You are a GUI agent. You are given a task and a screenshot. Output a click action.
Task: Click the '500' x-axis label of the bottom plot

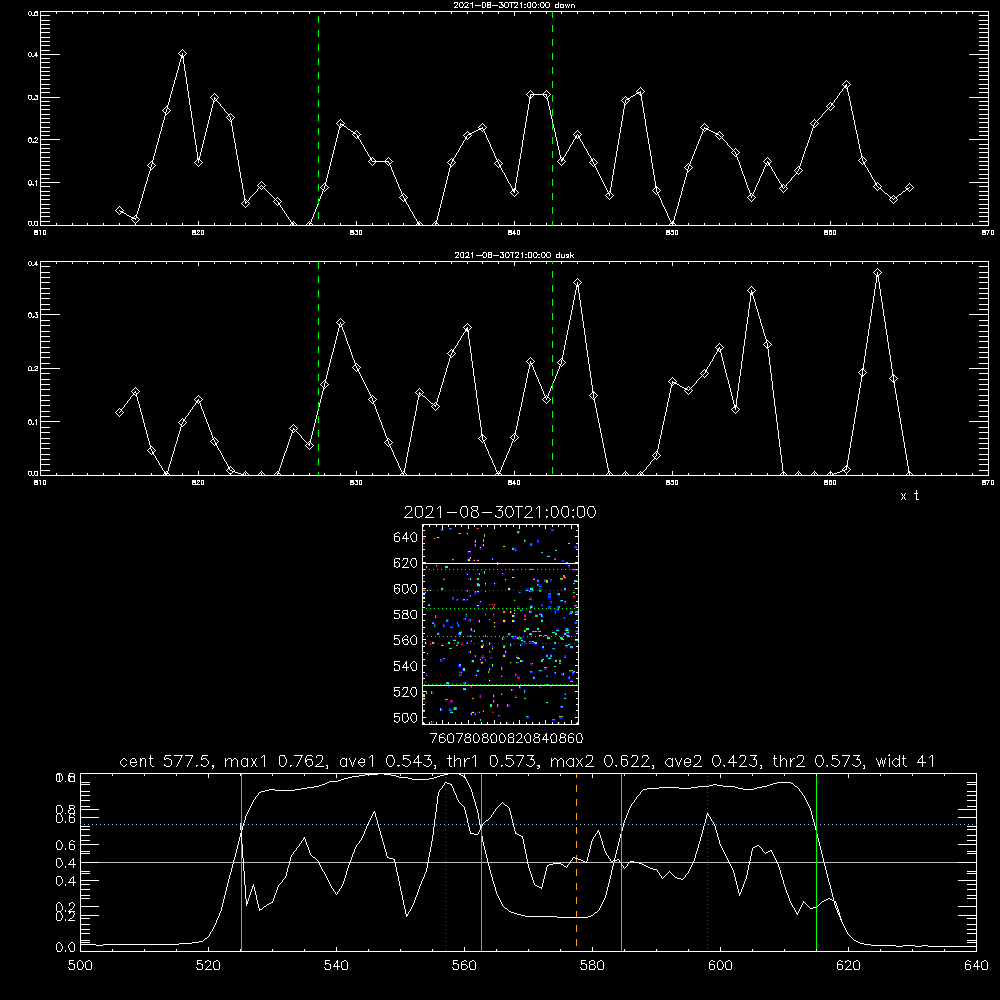pos(80,966)
